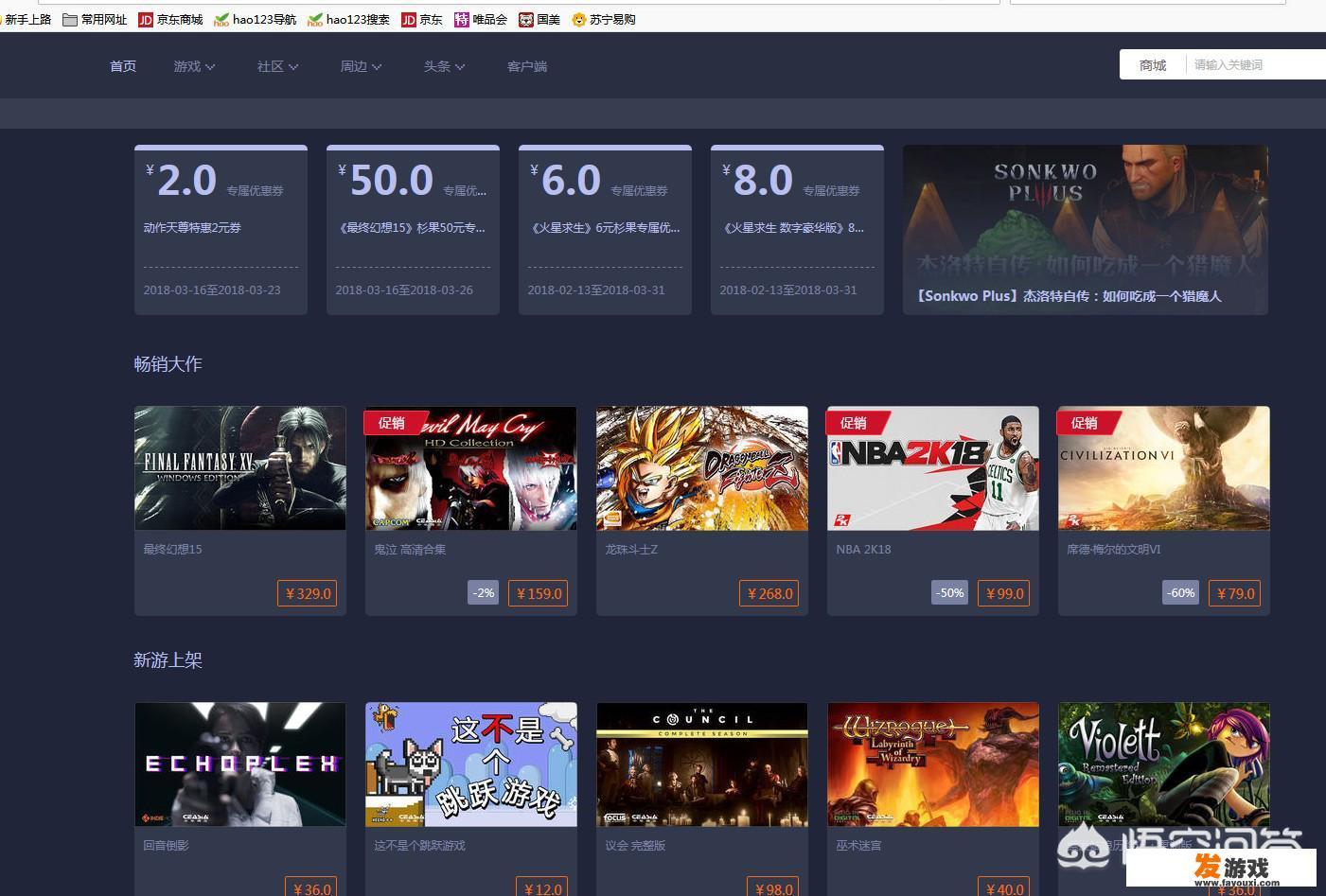The width and height of the screenshot is (1326, 896).
Task: Open the Sonkwo Plus article title link
Action: point(1069,296)
